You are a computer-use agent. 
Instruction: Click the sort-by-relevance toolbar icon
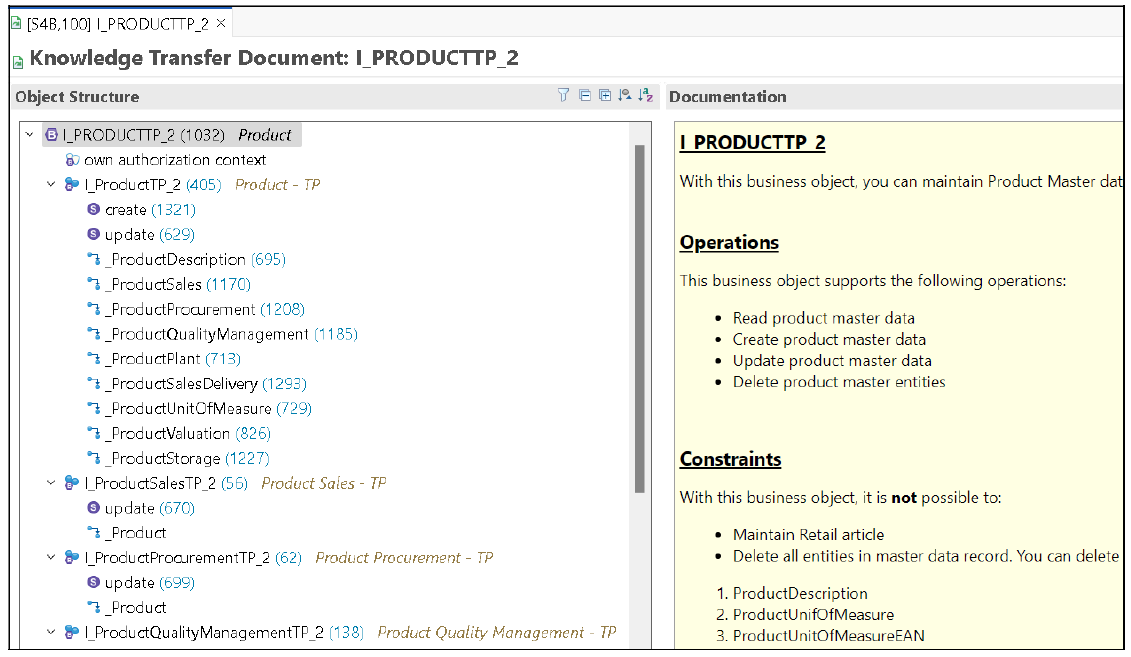[x=624, y=94]
